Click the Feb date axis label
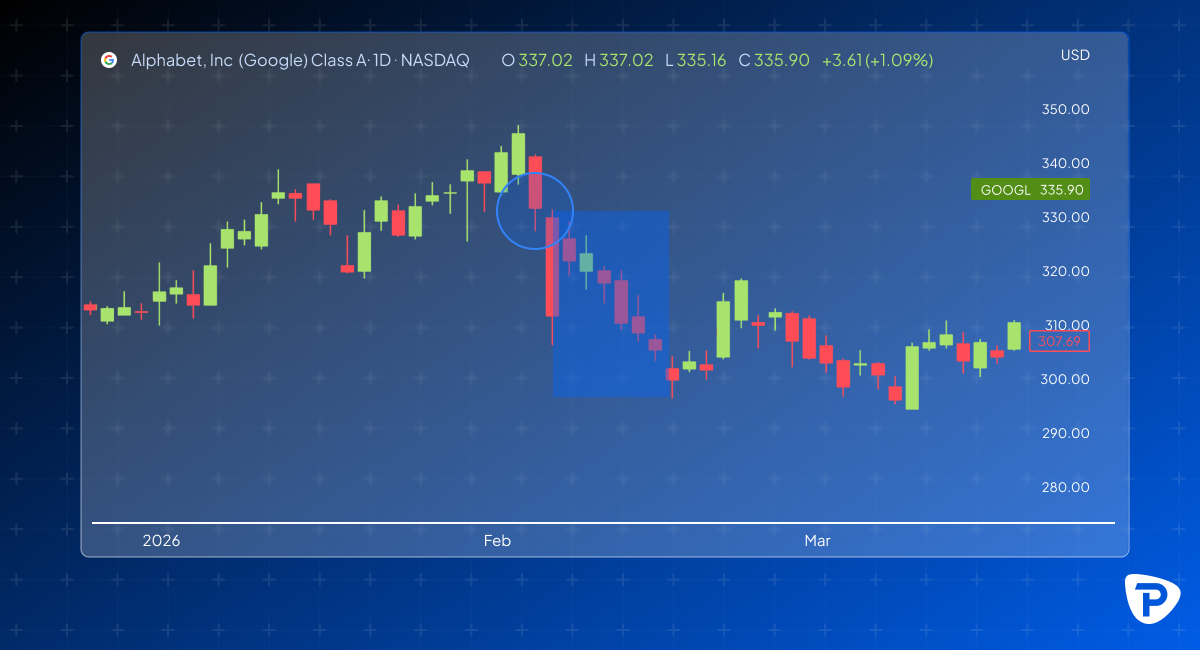The width and height of the screenshot is (1200, 650). (497, 541)
